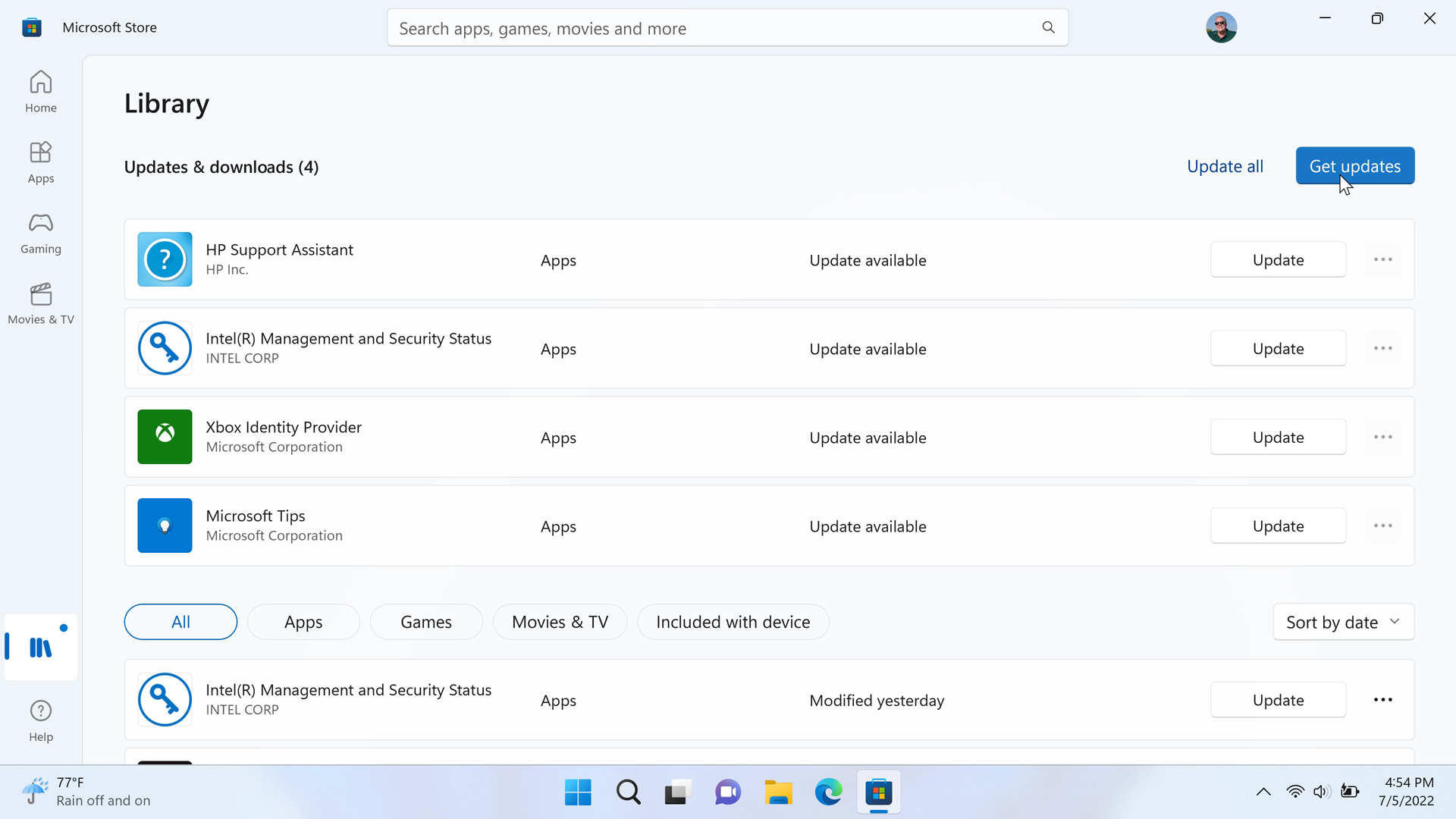The width and height of the screenshot is (1456, 819).
Task: Switch to Movies & TV filter
Action: [x=560, y=622]
